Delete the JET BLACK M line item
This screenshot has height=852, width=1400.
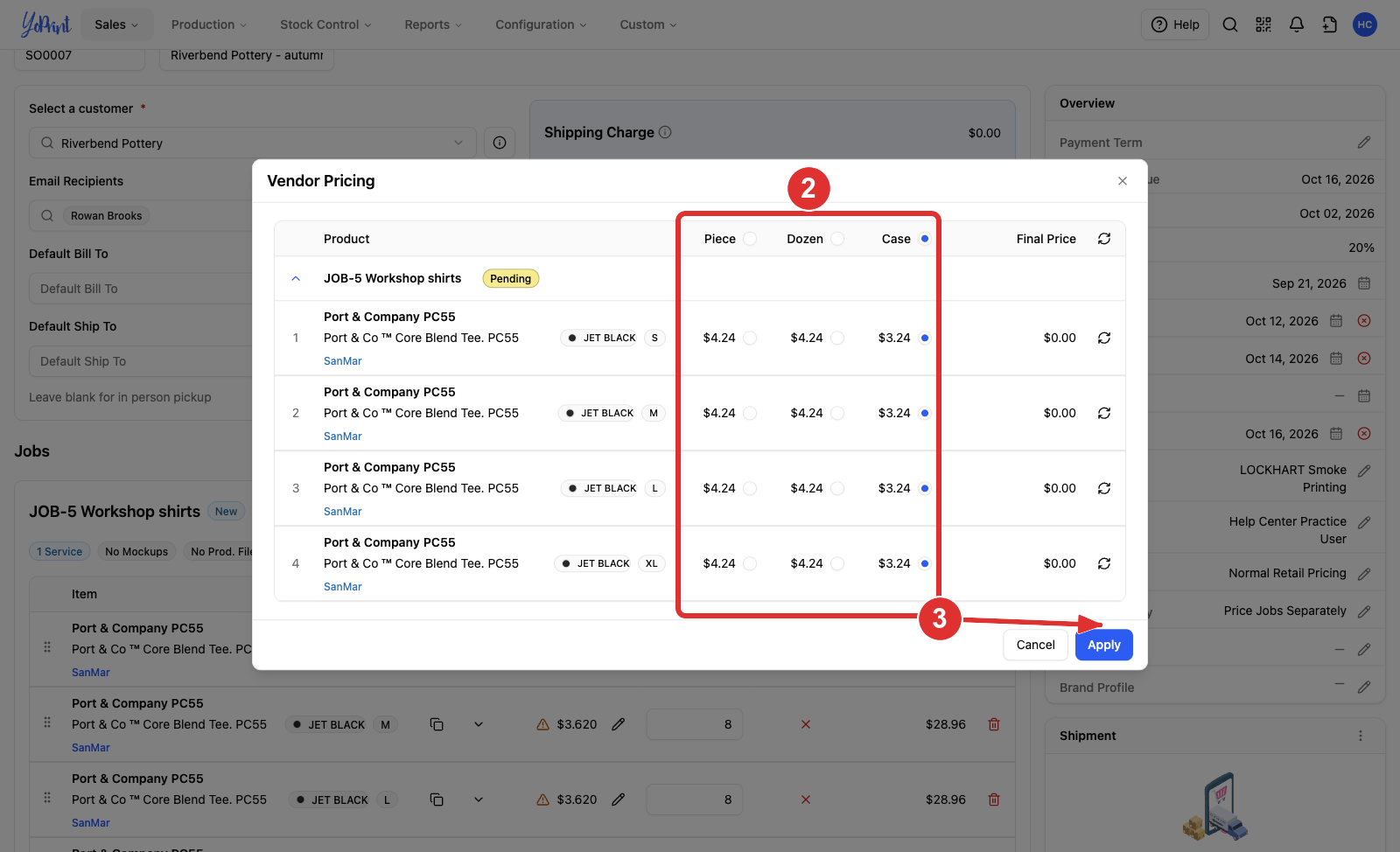994,724
